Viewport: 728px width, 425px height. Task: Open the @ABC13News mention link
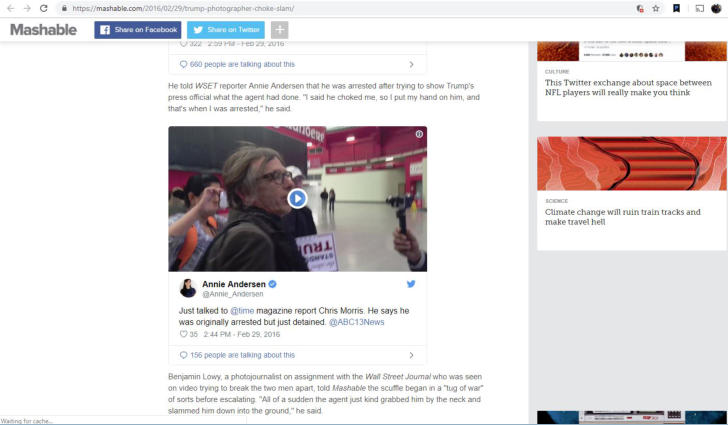click(x=356, y=322)
